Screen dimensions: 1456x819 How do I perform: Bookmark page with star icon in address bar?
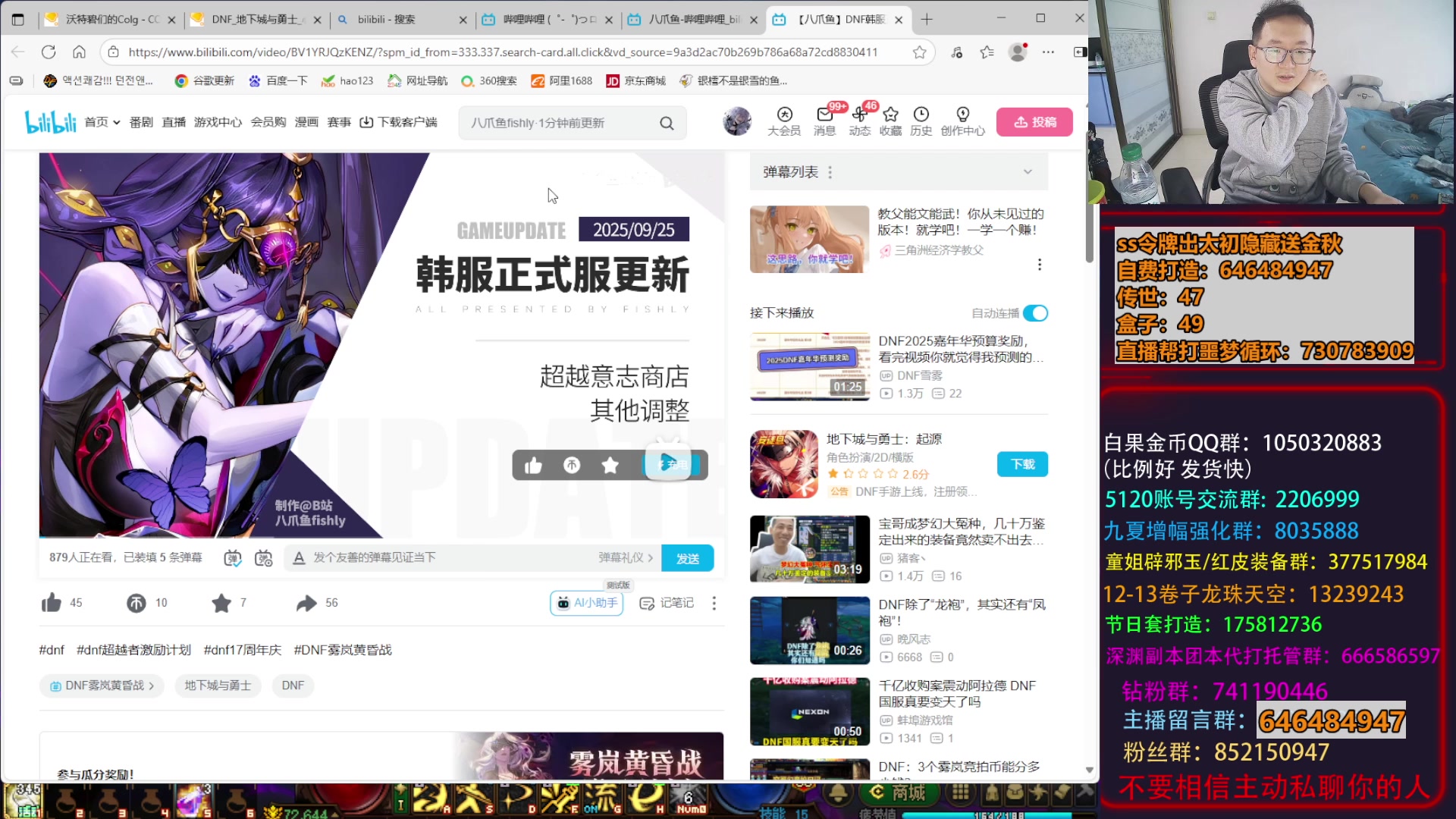click(x=919, y=52)
